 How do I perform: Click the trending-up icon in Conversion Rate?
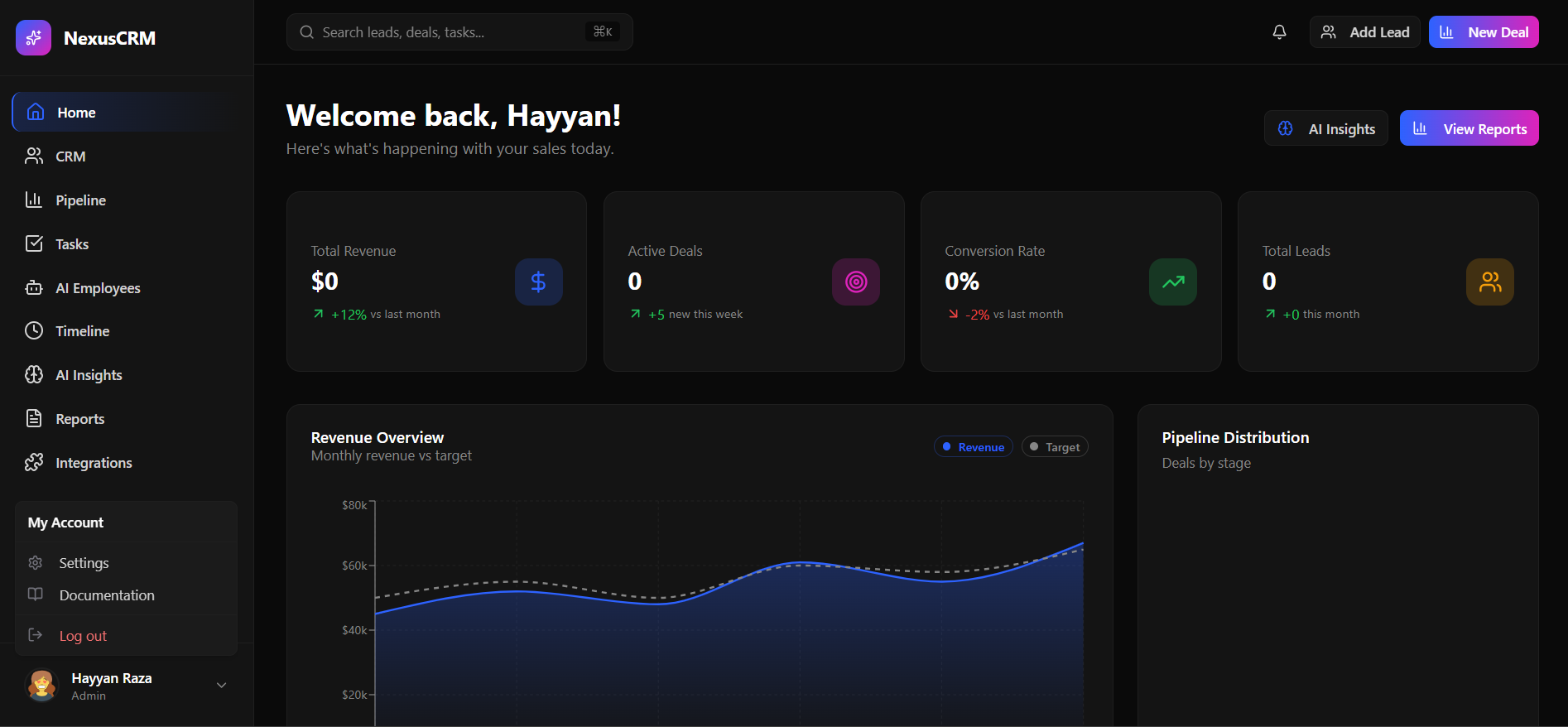click(1173, 282)
